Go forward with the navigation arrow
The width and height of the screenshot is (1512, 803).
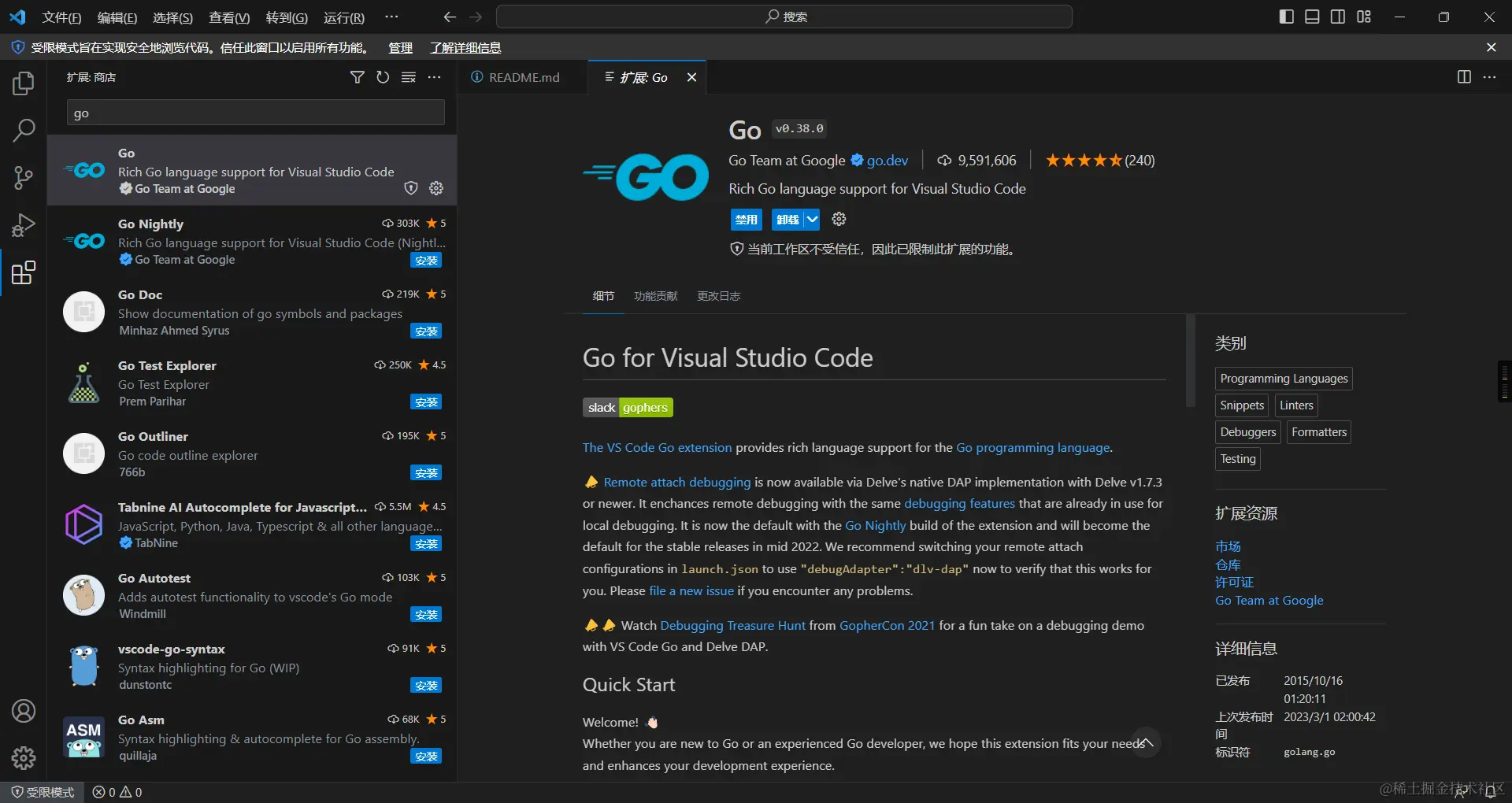pos(476,17)
